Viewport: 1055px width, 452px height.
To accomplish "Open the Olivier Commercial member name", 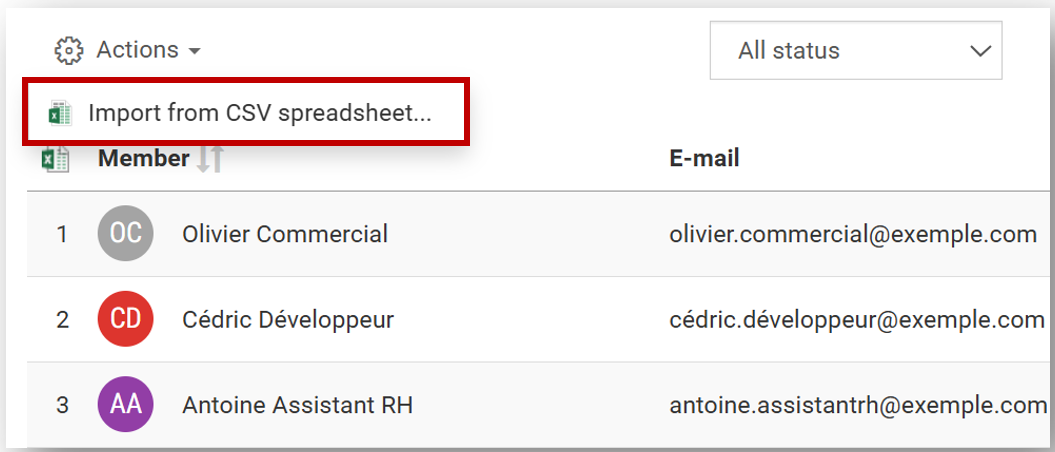I will [x=285, y=234].
